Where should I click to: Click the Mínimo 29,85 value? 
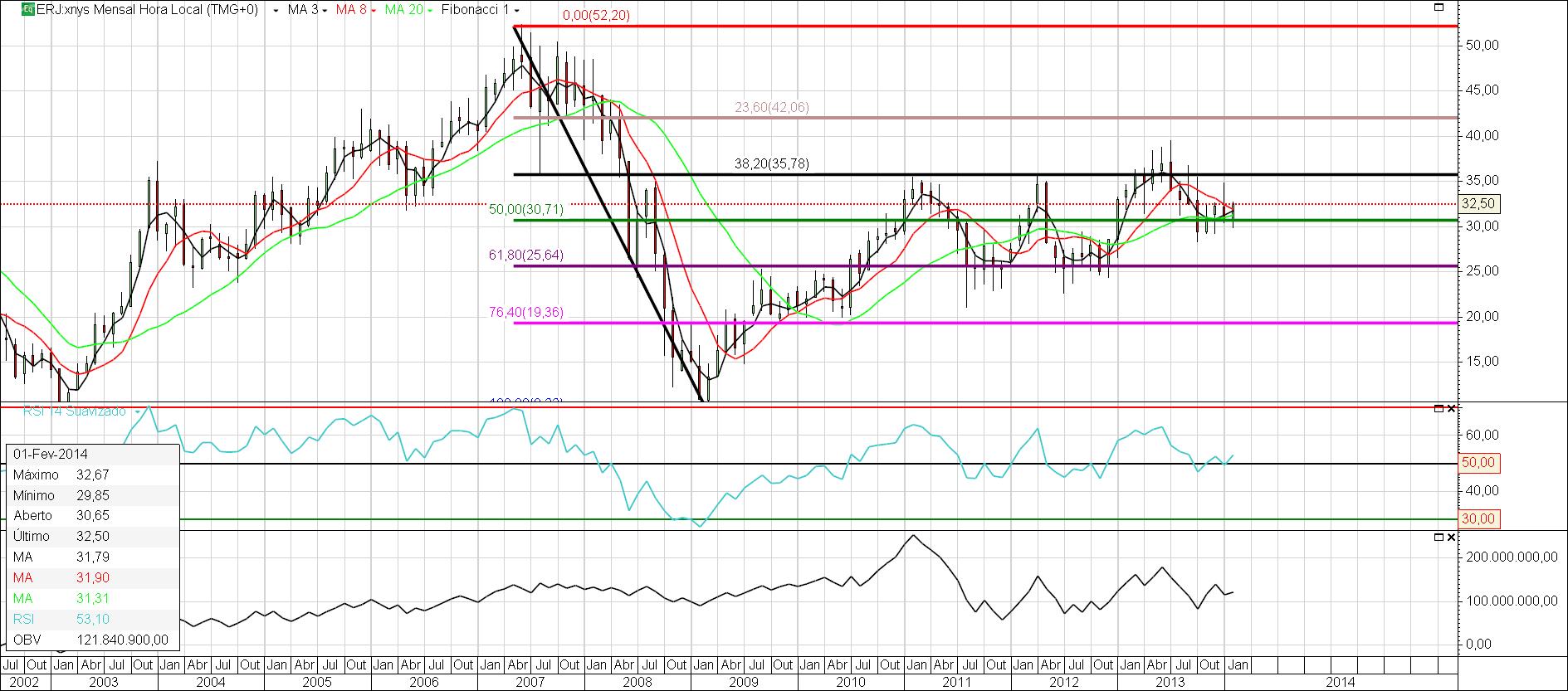pyautogui.click(x=92, y=495)
